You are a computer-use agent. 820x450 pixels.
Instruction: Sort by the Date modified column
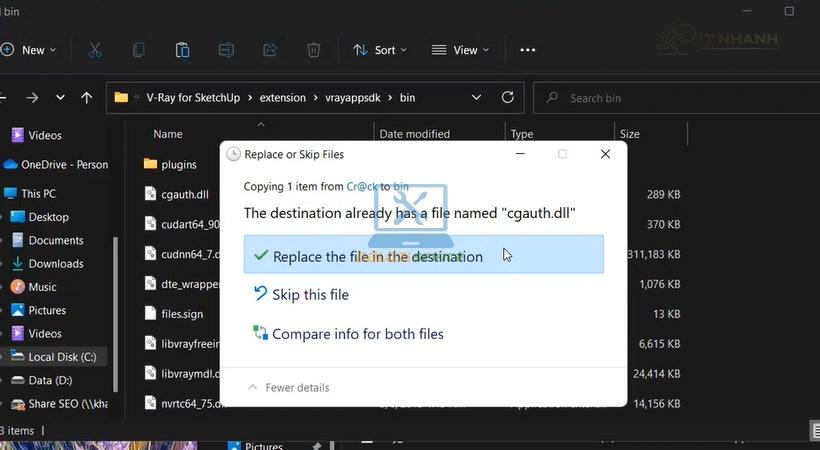pos(415,134)
